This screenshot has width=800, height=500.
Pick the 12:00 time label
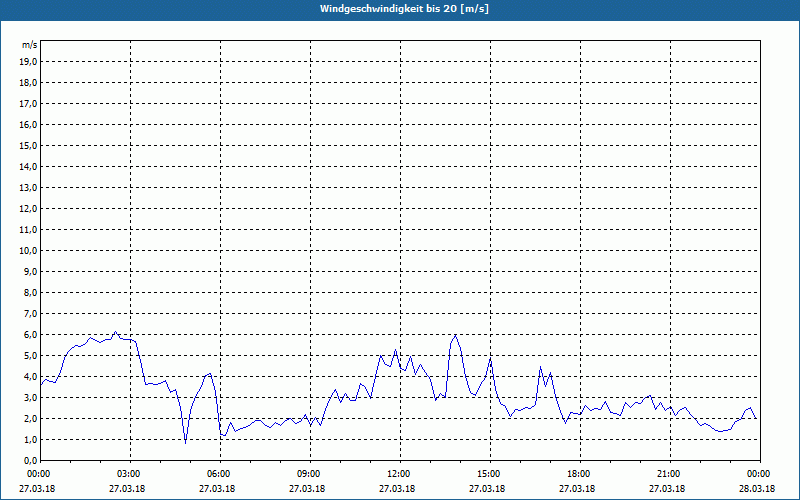[398, 474]
